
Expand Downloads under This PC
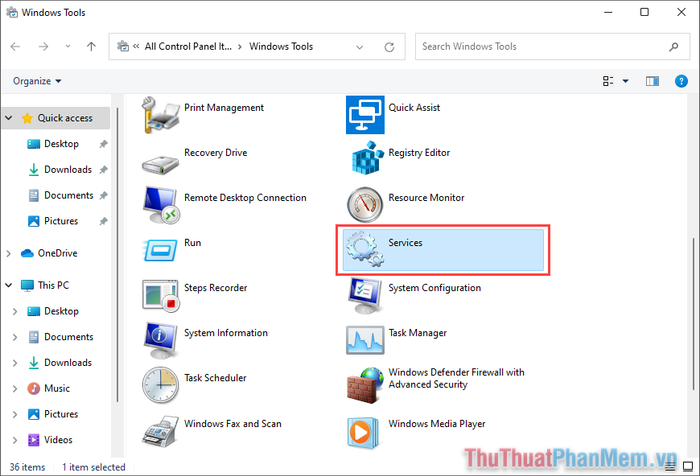[x=15, y=363]
